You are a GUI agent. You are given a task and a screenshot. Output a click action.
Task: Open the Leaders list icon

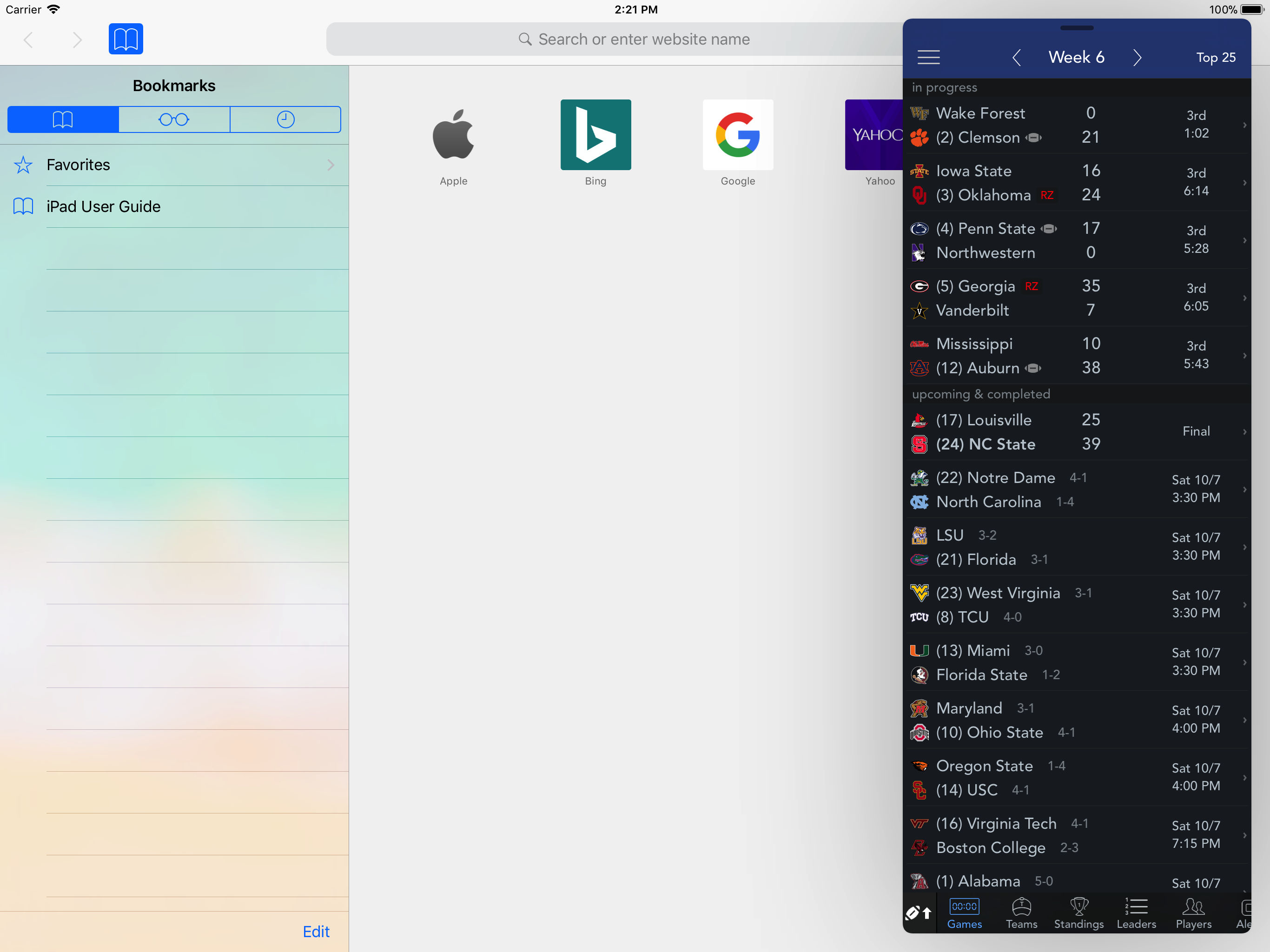1136,913
